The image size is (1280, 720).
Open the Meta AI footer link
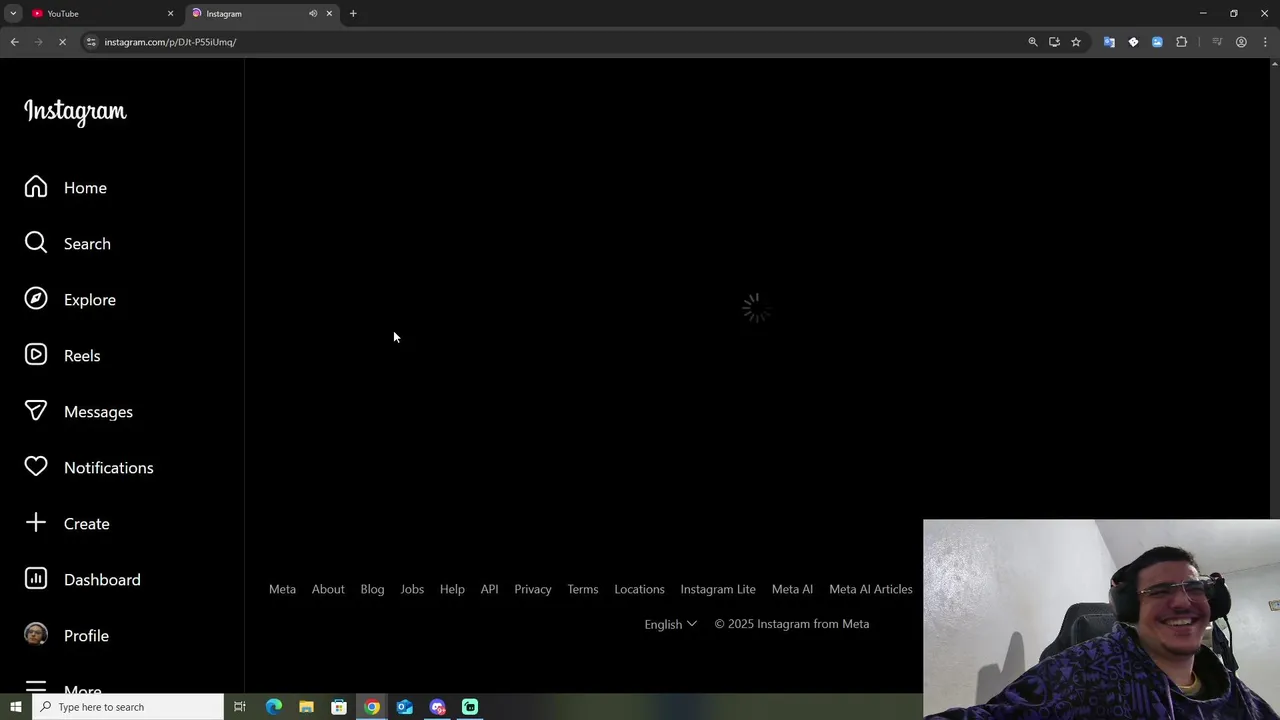(x=792, y=589)
